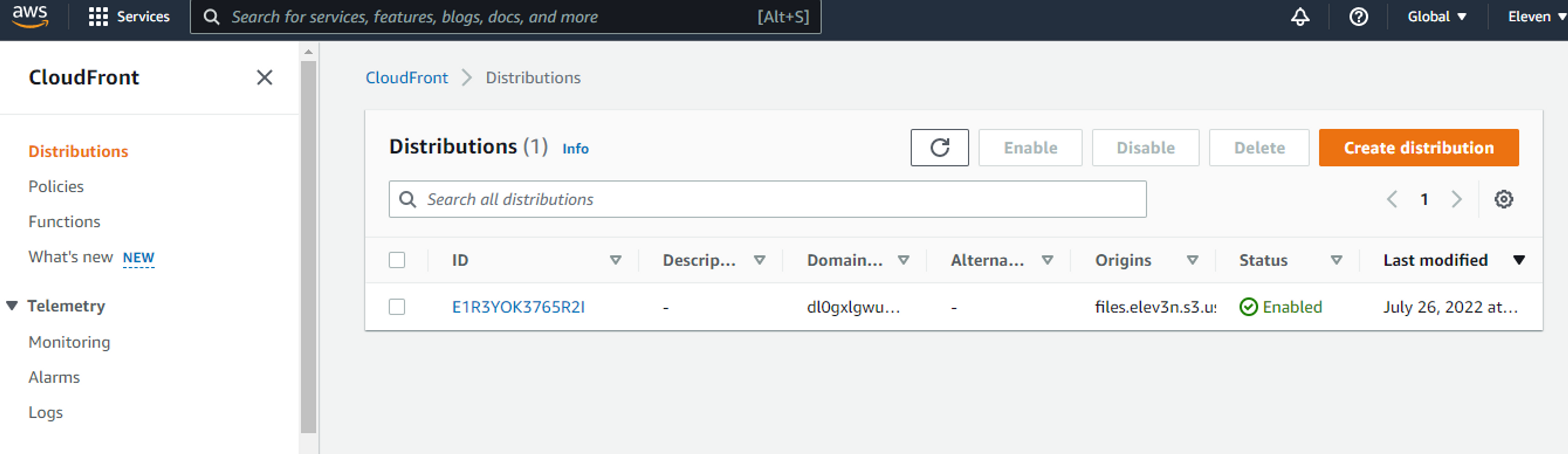
Task: Collapse the Telemetry section
Action: pos(12,305)
